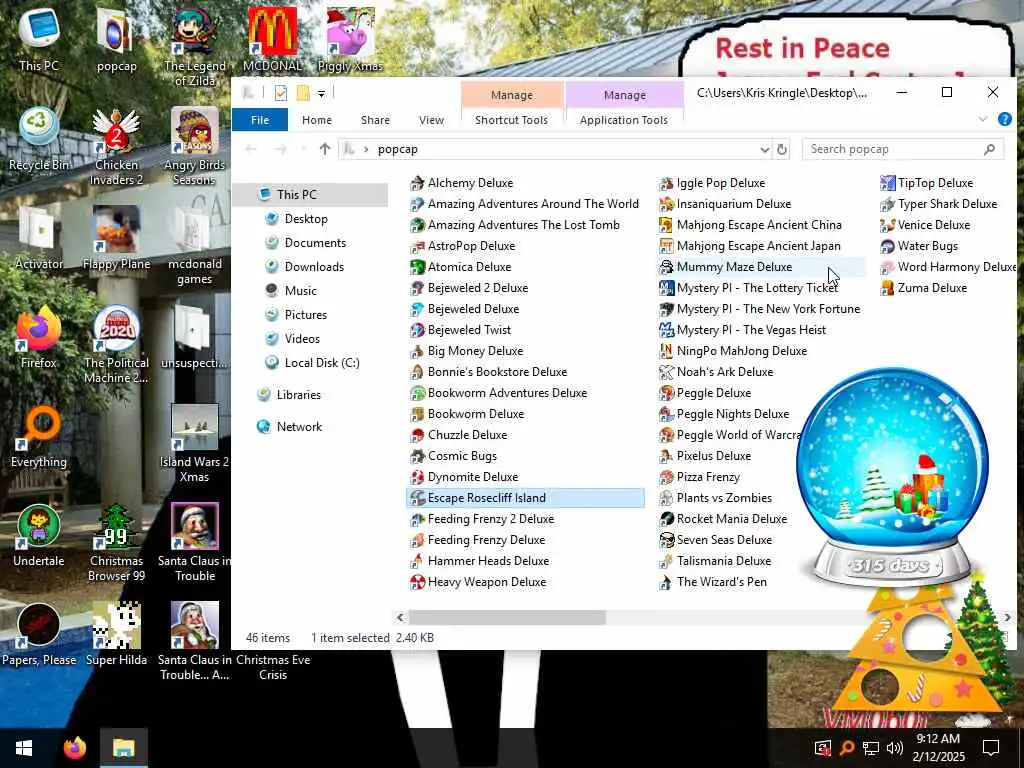Click the Piggly Xmas desktop icon
The image size is (1024, 768).
coord(350,40)
